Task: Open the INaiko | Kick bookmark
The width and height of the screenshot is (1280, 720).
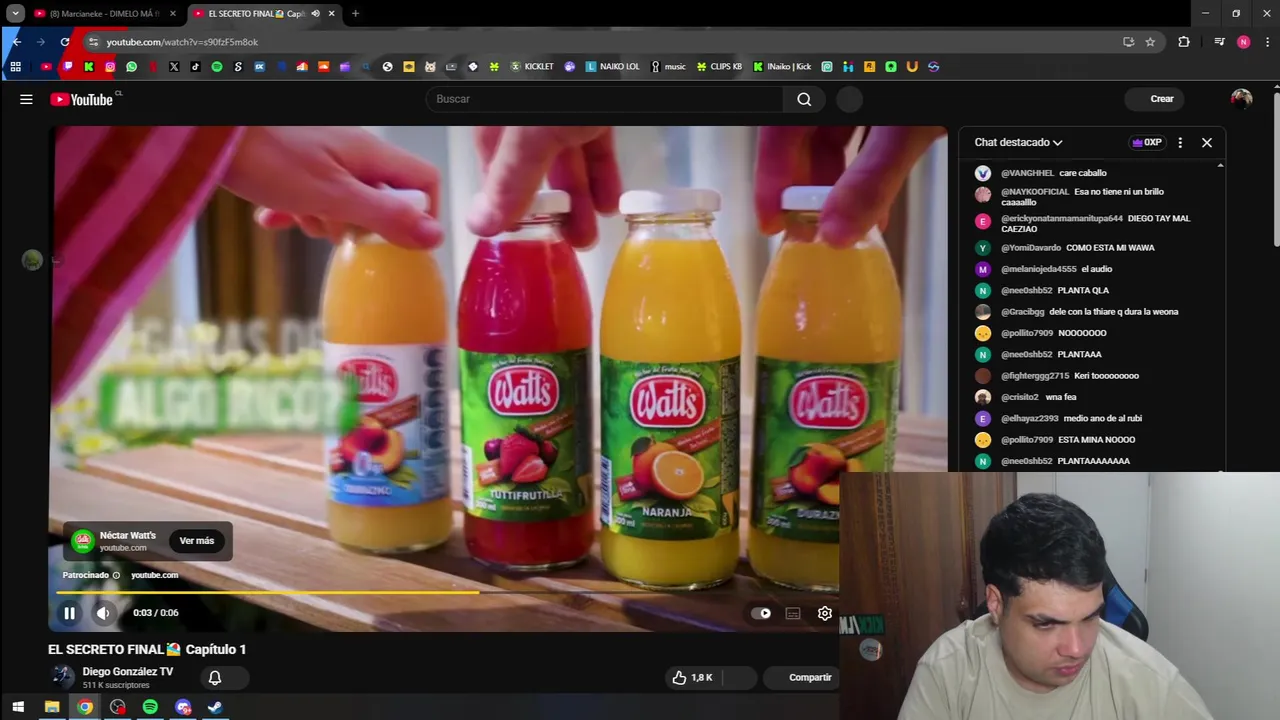Action: tap(782, 67)
